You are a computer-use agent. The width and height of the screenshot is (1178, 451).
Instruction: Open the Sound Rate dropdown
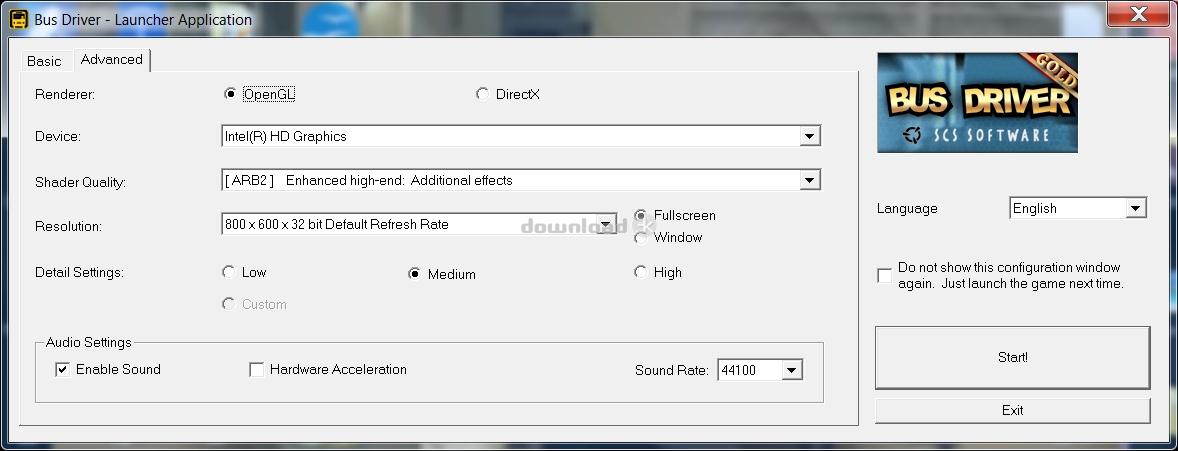tap(792, 371)
